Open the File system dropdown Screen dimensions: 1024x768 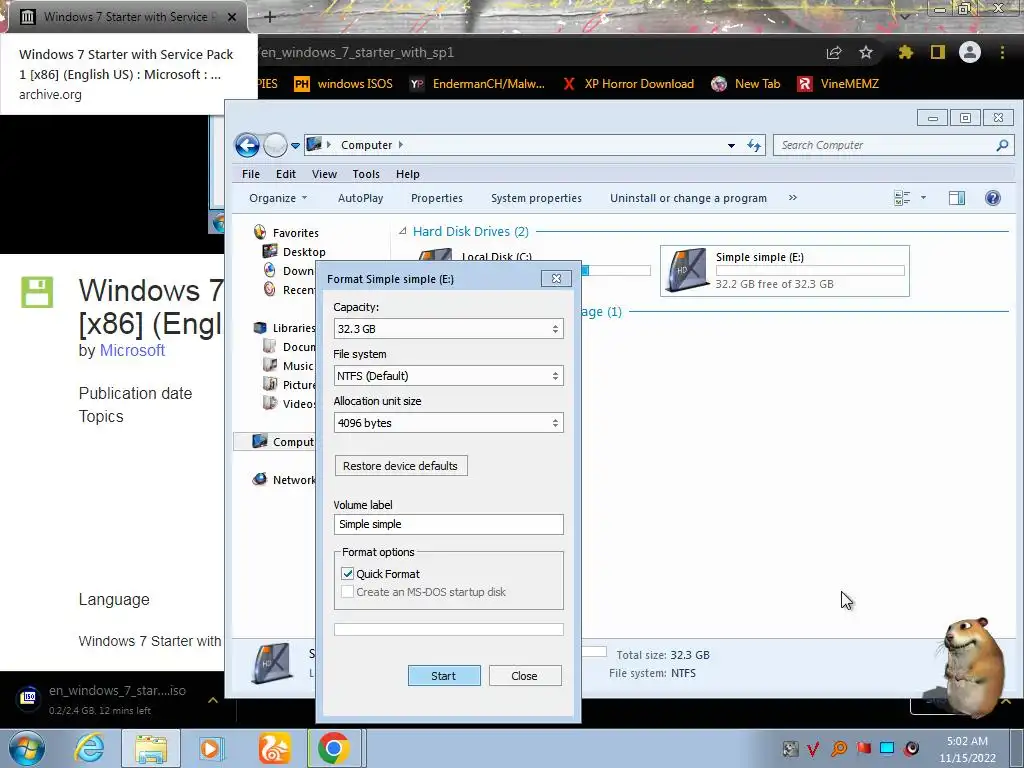[x=448, y=376]
